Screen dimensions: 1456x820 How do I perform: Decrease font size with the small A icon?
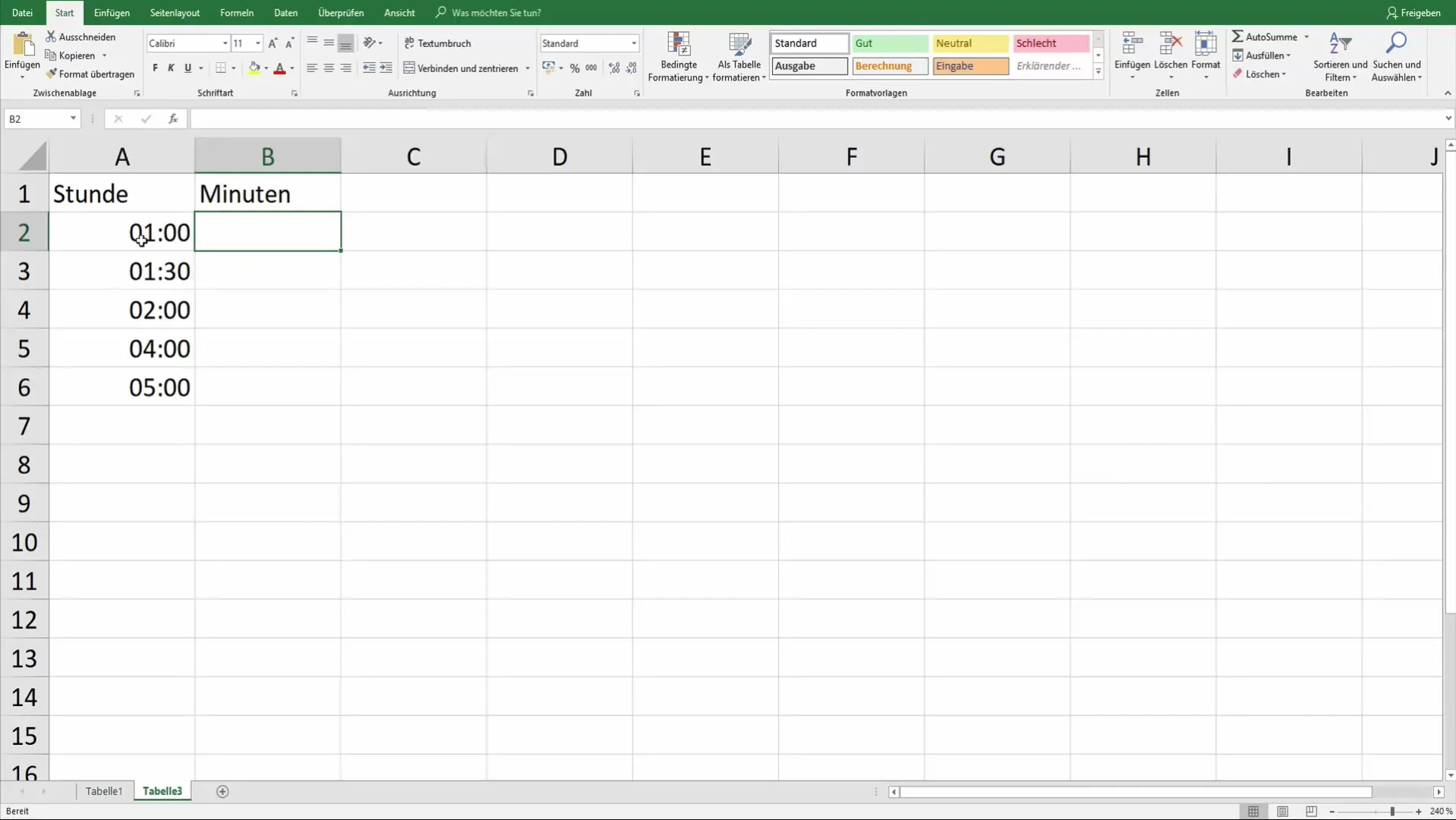point(289,43)
